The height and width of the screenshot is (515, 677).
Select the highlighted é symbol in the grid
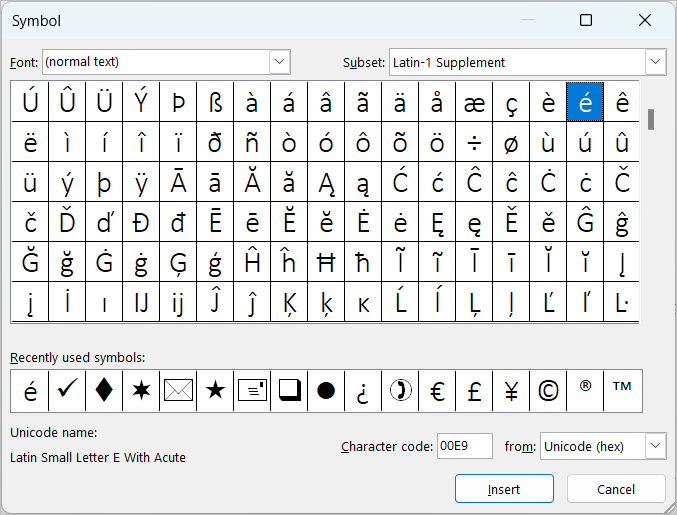585,102
